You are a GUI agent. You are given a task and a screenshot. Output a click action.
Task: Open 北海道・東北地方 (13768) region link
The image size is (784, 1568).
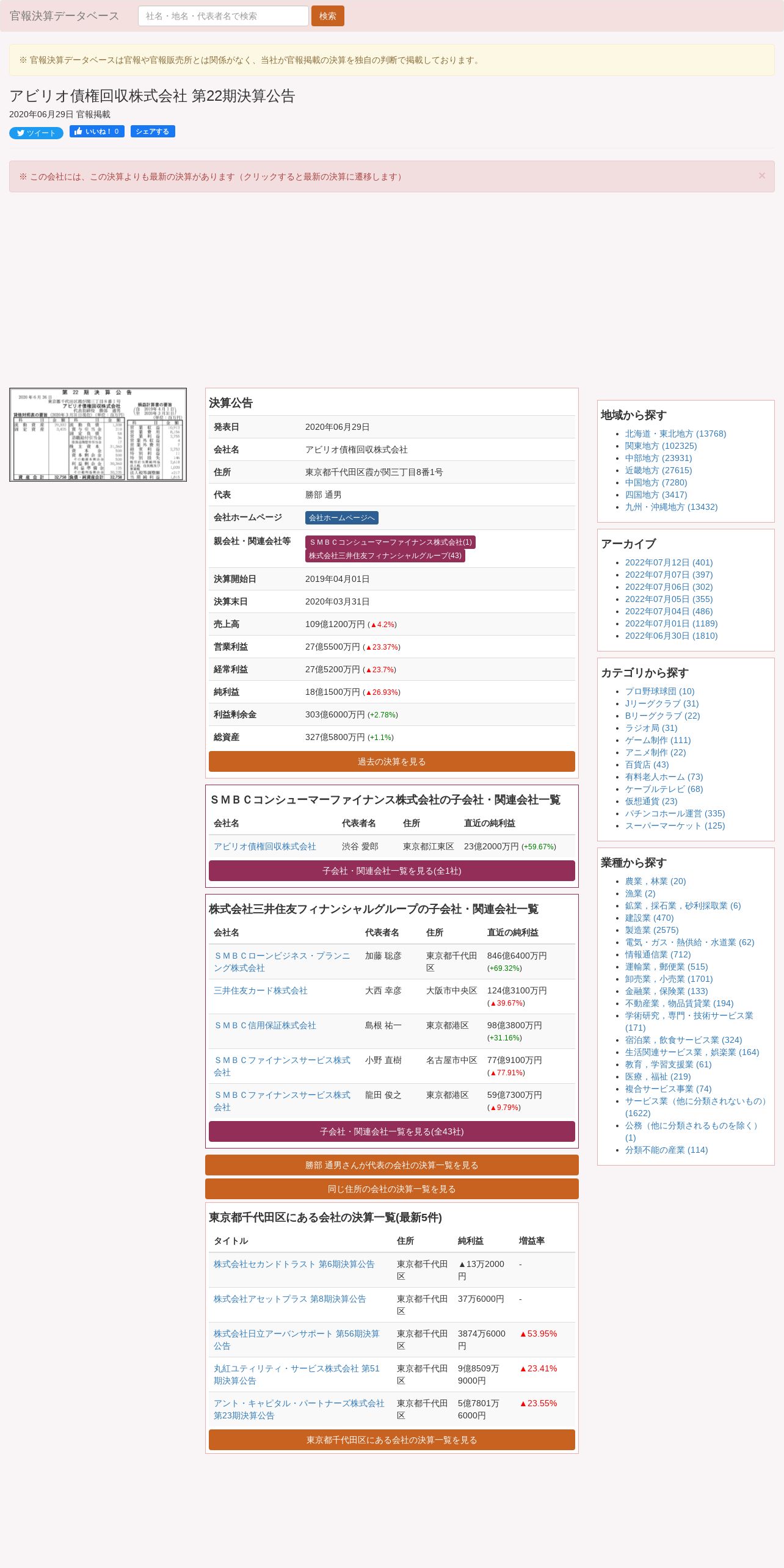click(x=675, y=434)
